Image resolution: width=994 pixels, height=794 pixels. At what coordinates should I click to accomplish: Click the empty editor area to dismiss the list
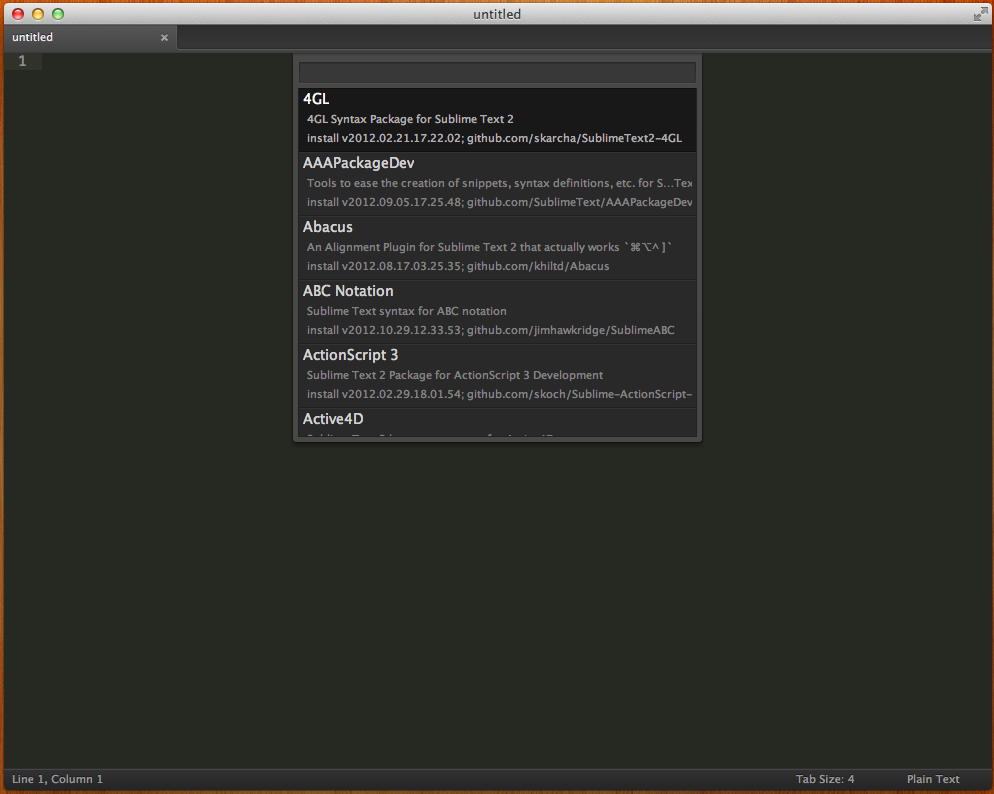click(x=500, y=600)
